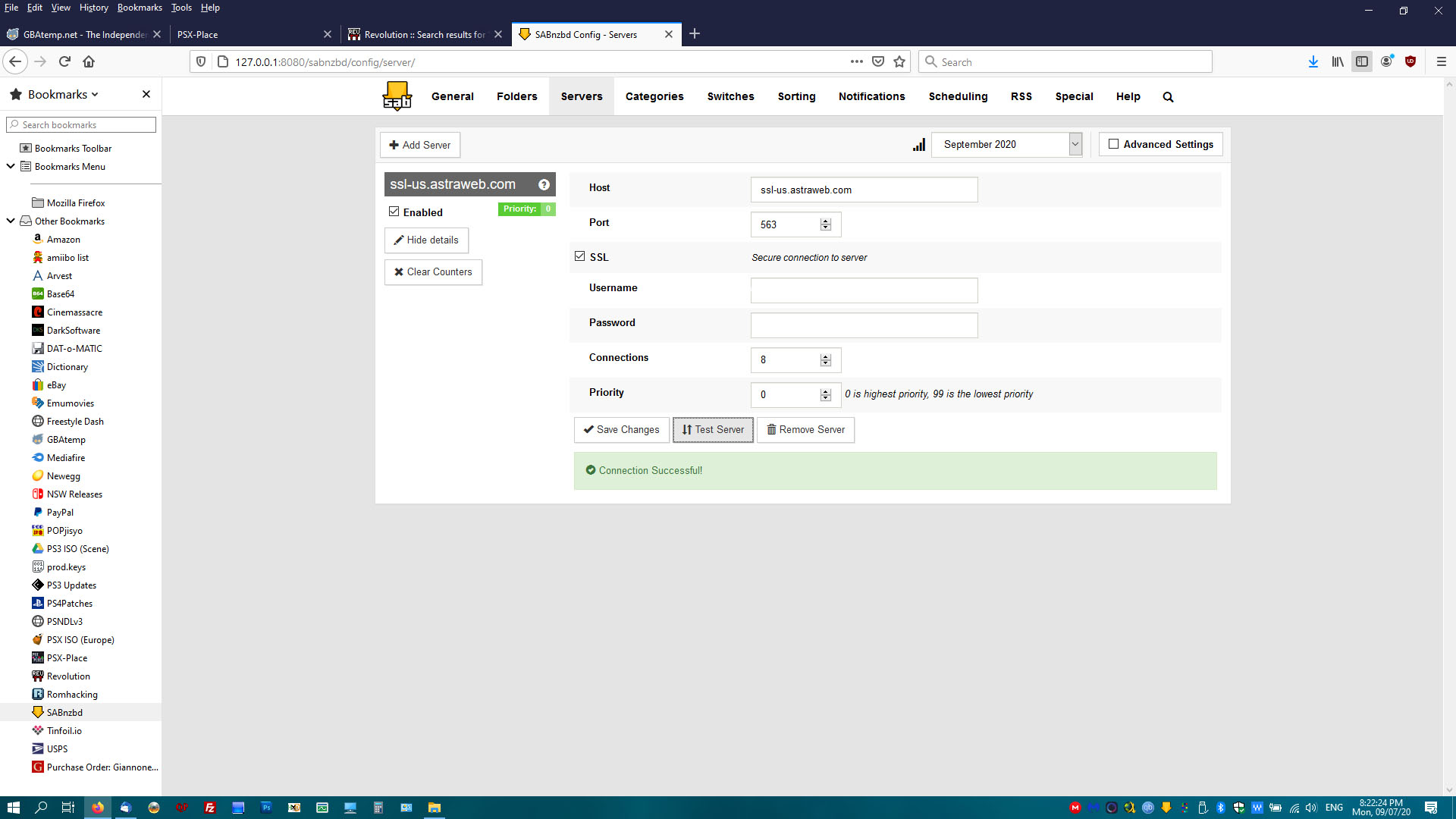This screenshot has height=819, width=1456.
Task: Click the Remove Server button
Action: (805, 430)
